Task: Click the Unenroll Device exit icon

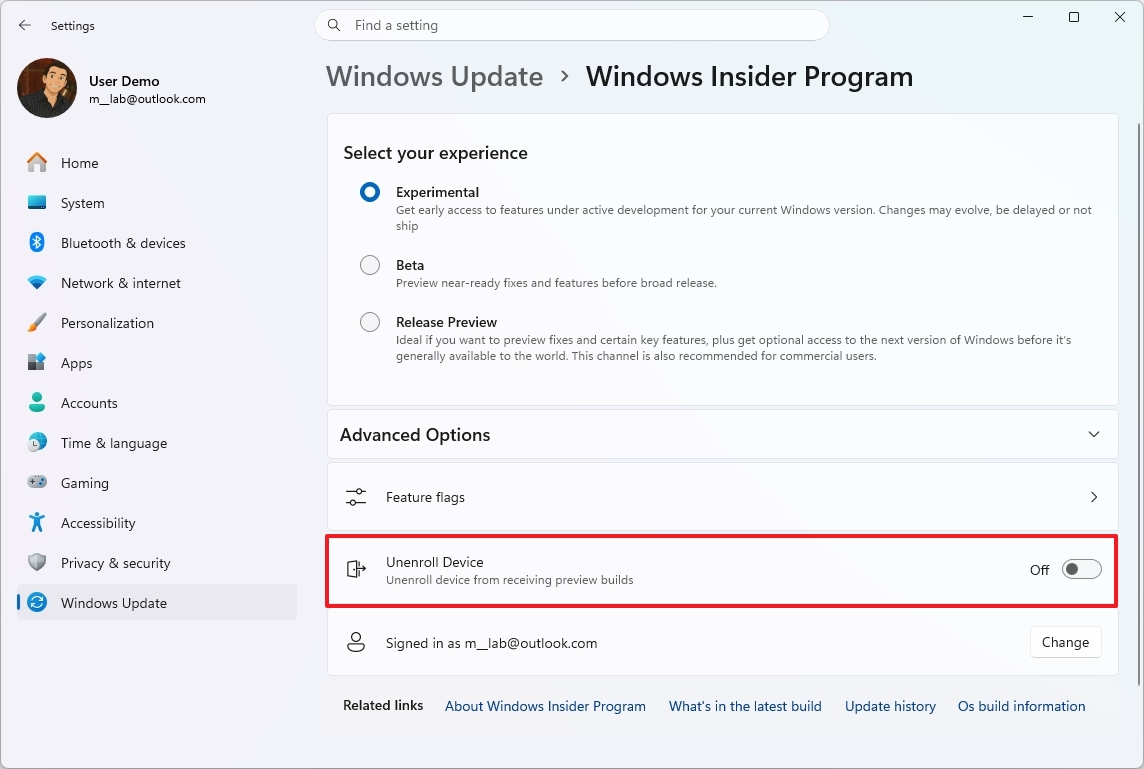Action: (x=356, y=569)
